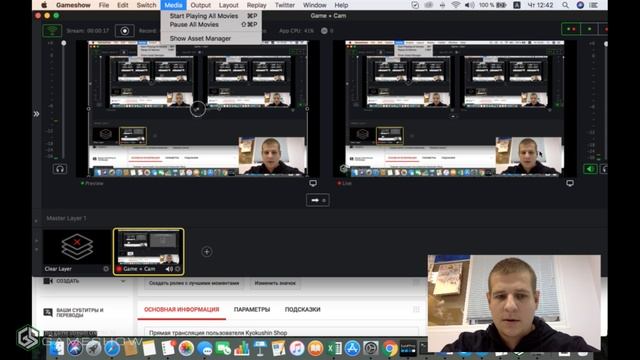Adjust the left preview audio volume slider
The width and height of the screenshot is (640, 360).
tap(64, 43)
